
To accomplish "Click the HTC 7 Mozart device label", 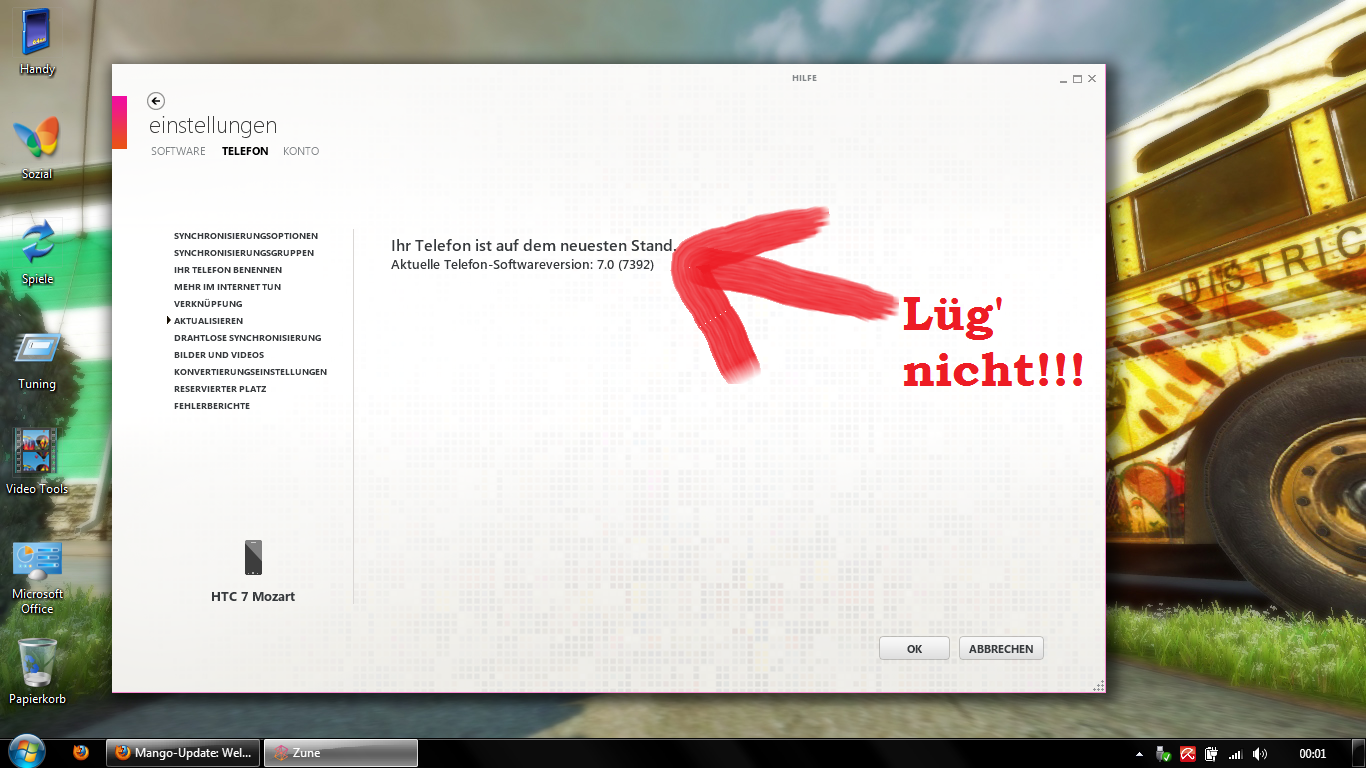I will 253,597.
